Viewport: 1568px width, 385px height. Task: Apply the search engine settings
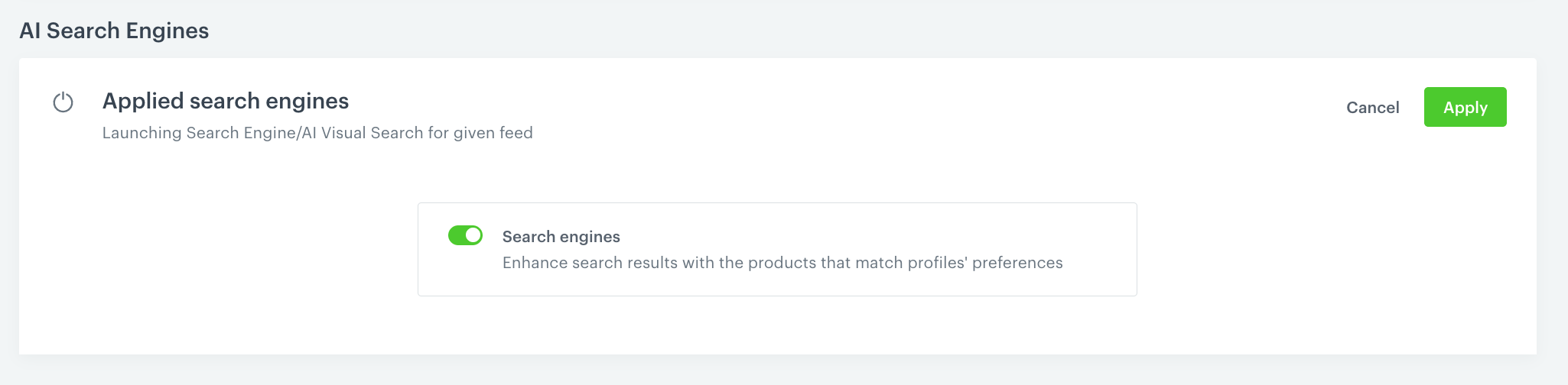(1465, 107)
